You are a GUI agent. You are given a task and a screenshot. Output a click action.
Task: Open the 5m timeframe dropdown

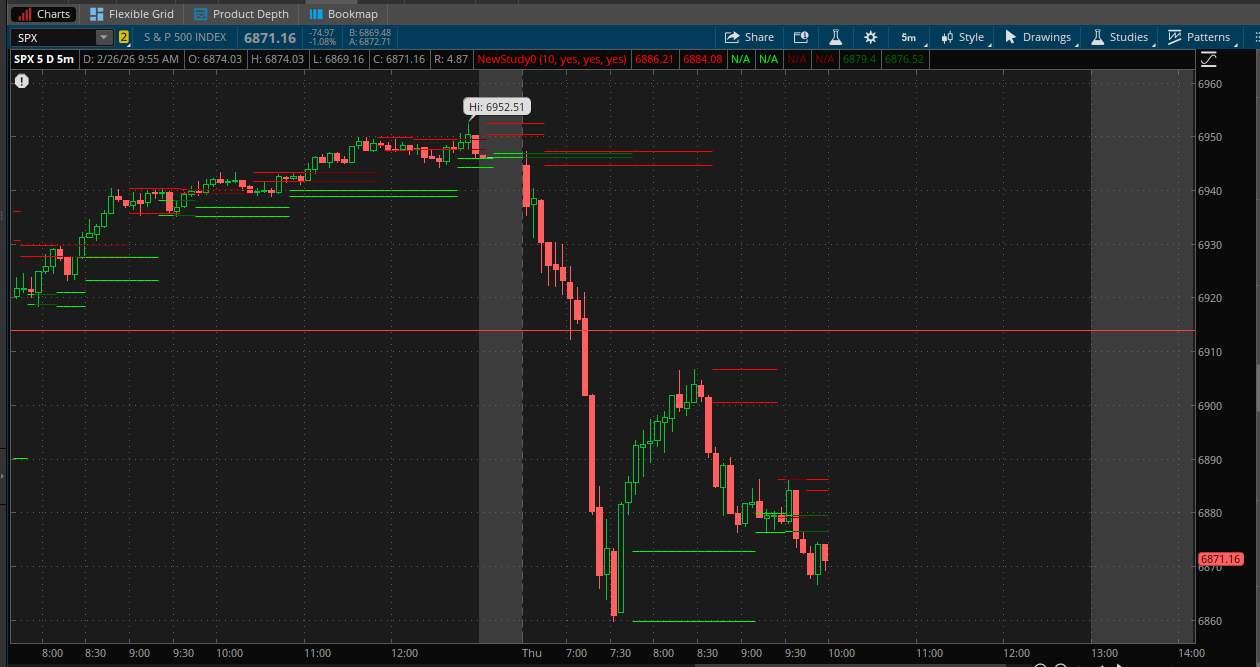click(x=910, y=37)
